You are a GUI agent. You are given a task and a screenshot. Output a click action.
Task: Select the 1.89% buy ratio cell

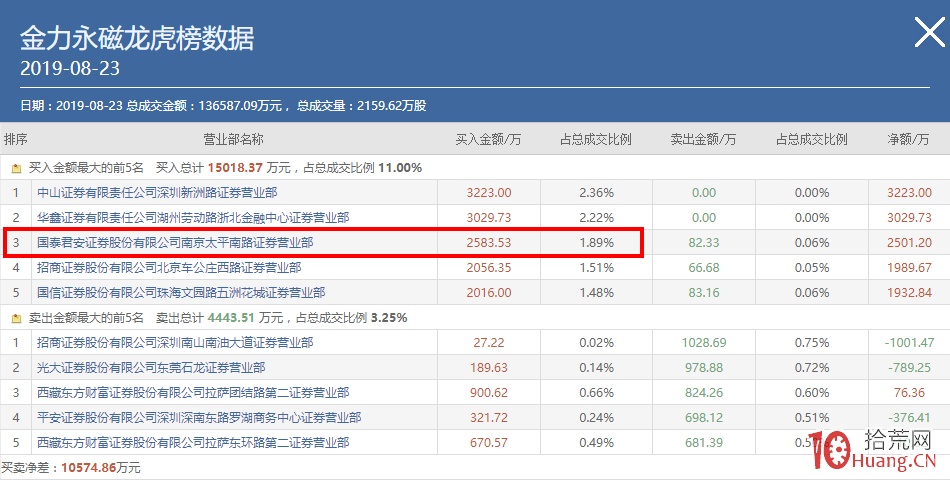[597, 242]
